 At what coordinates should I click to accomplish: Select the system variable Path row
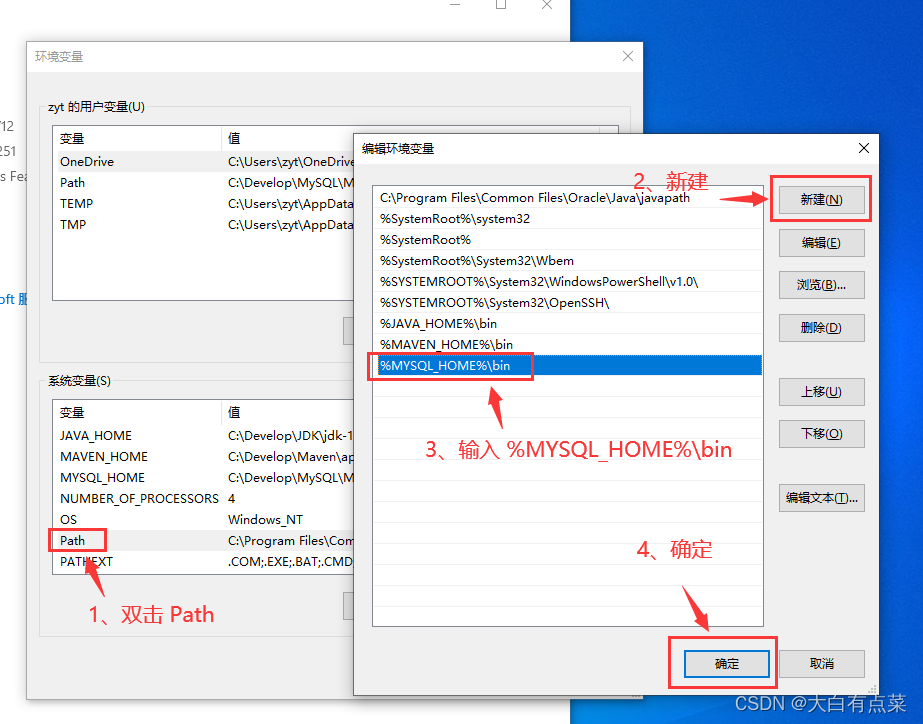203,540
